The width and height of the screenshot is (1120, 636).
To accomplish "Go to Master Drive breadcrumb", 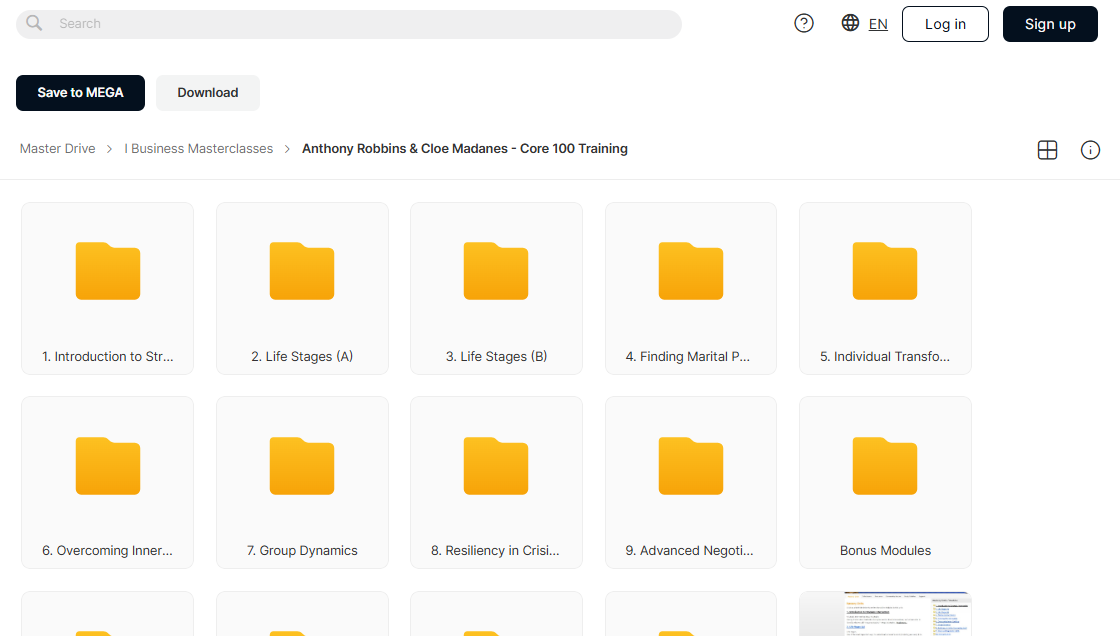I will (58, 149).
